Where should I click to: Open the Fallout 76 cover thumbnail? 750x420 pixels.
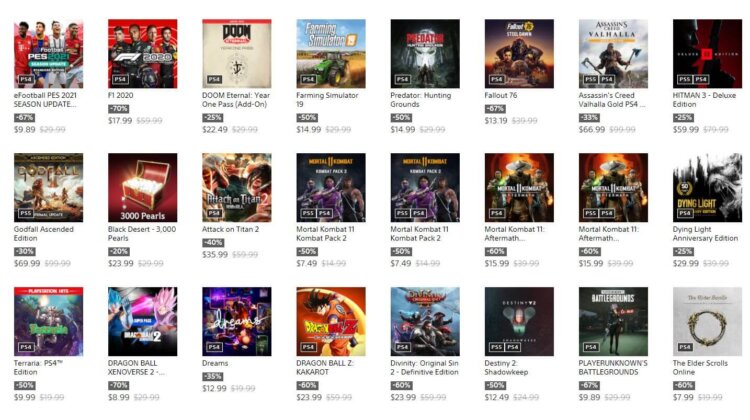[x=519, y=54]
